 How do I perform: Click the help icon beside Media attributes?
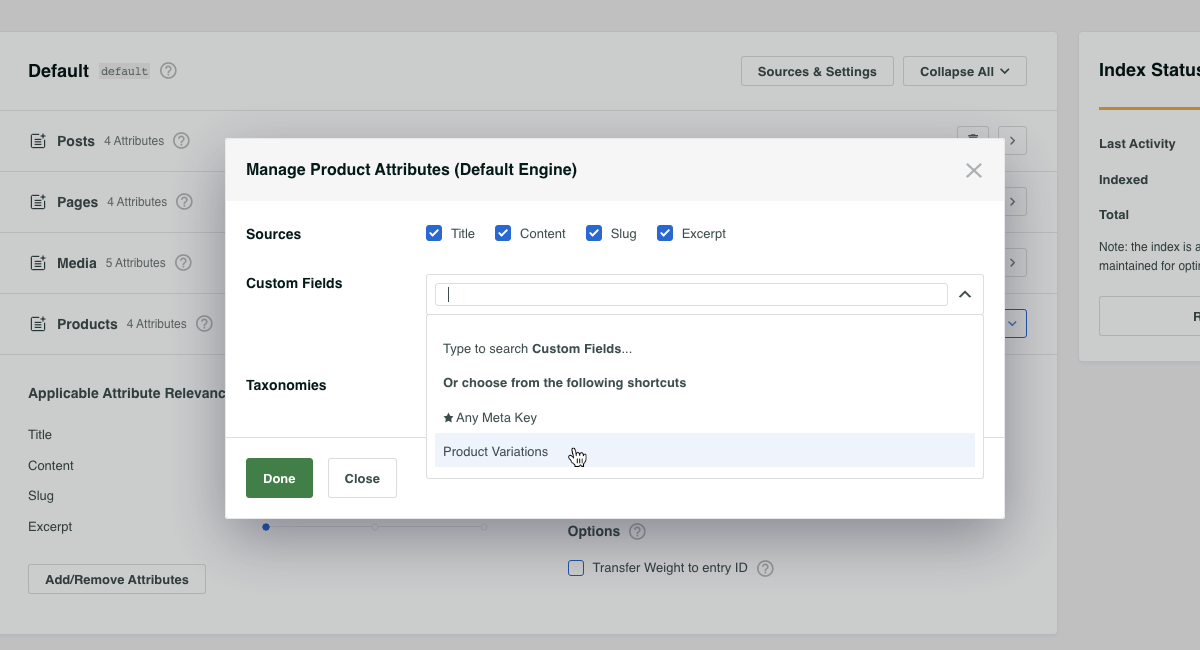[183, 263]
